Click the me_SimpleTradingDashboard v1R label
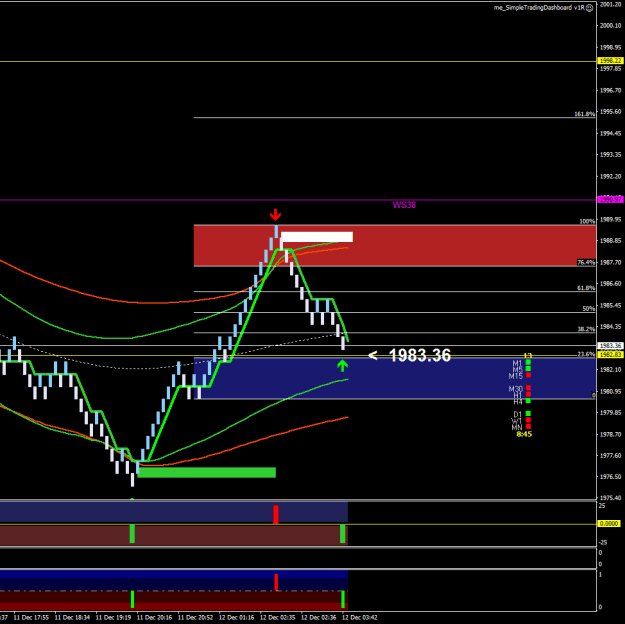The height and width of the screenshot is (624, 625). (539, 8)
